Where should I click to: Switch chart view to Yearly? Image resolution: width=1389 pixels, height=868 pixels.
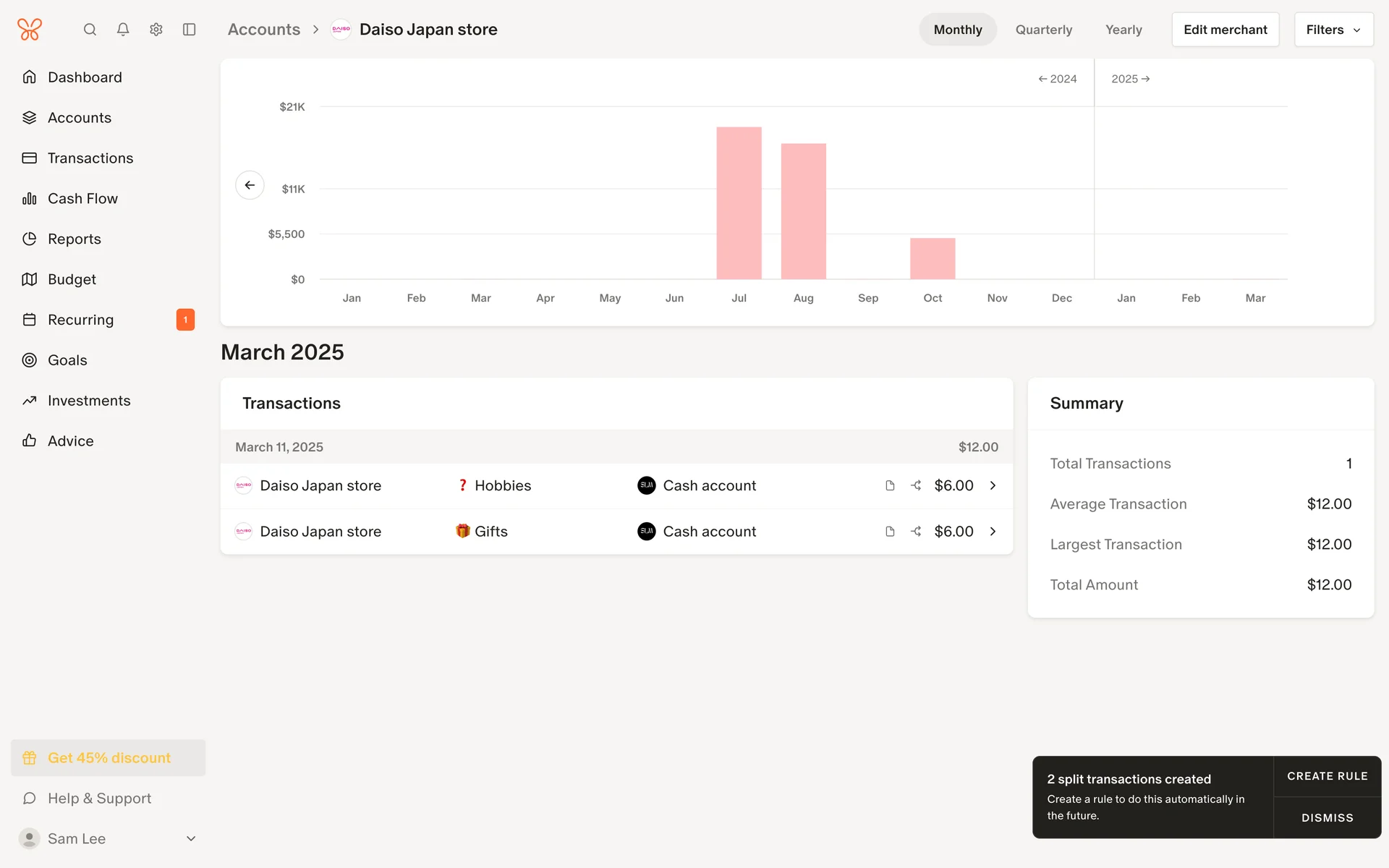click(1123, 30)
